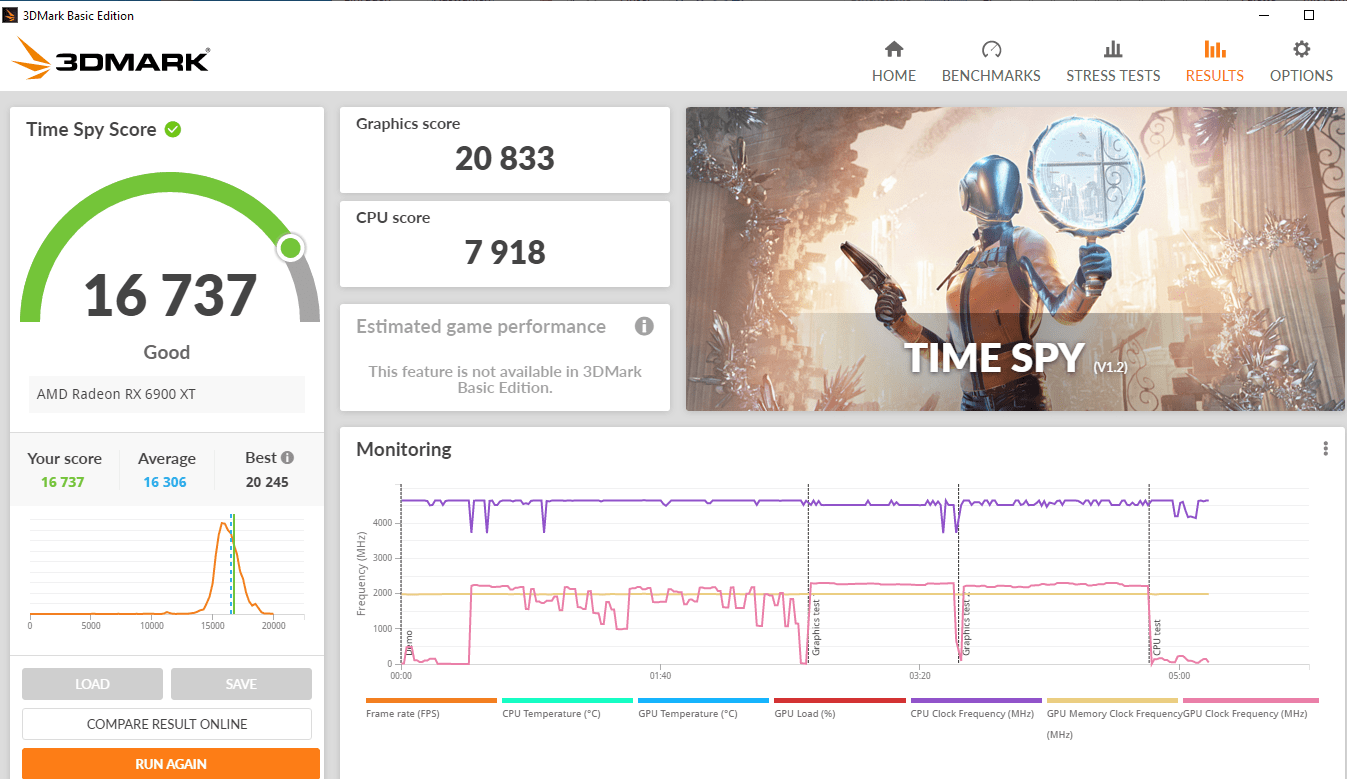The width and height of the screenshot is (1347, 779).
Task: Click the Best score 20 245
Action: 267,482
